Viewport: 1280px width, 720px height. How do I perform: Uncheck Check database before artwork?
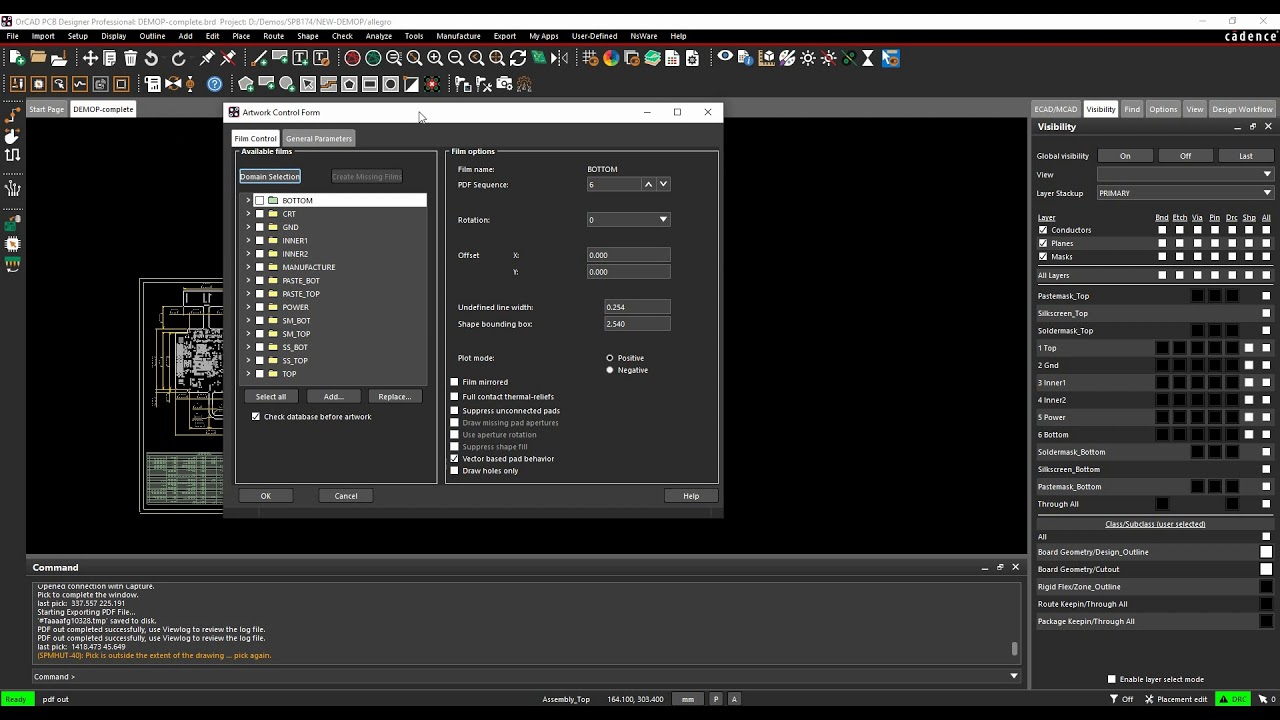pos(256,417)
